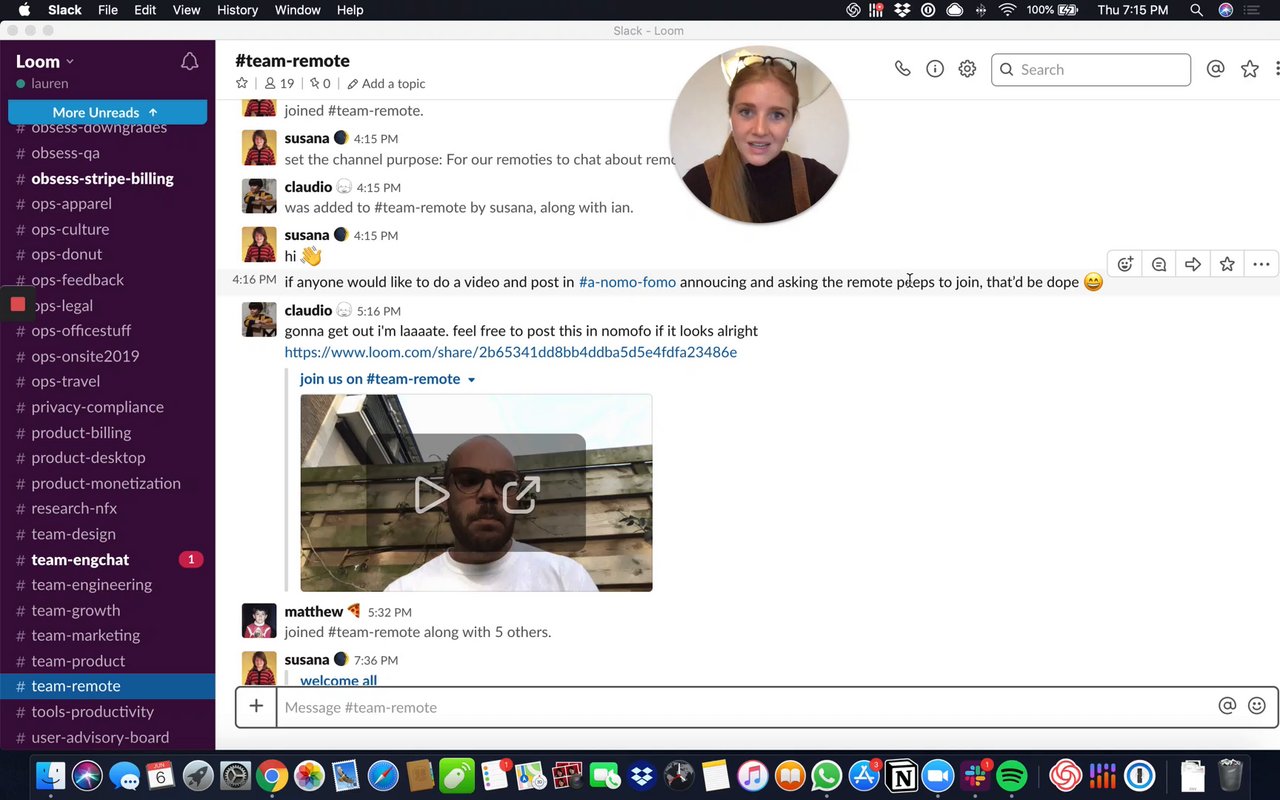Open Notion from the Dock

coord(901,776)
